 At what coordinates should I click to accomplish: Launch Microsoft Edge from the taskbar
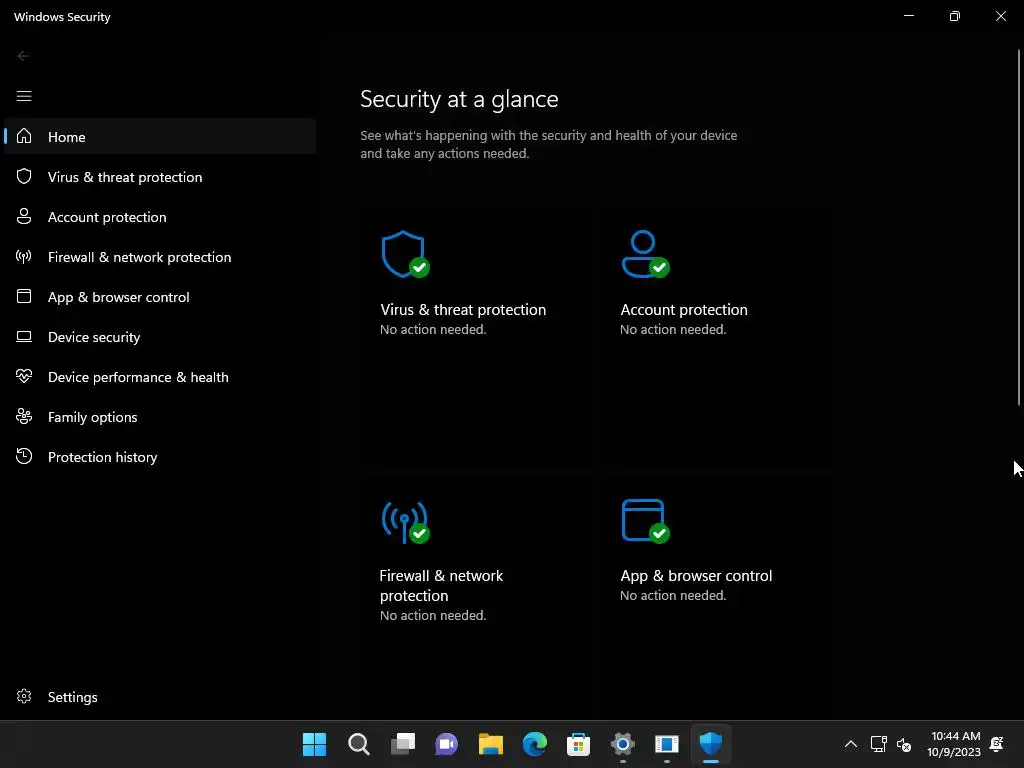(535, 744)
